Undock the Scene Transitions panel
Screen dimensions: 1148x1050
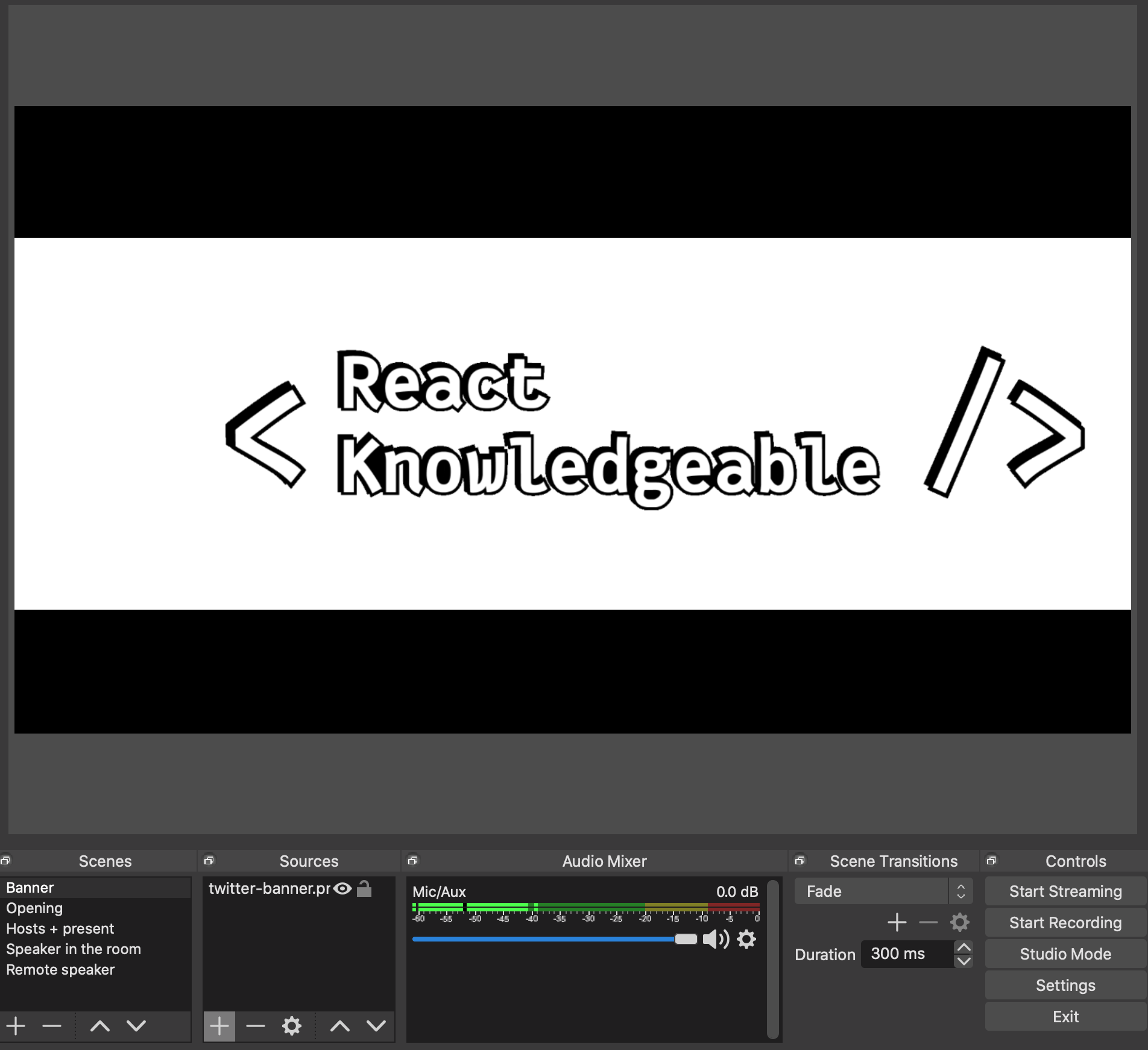[800, 860]
